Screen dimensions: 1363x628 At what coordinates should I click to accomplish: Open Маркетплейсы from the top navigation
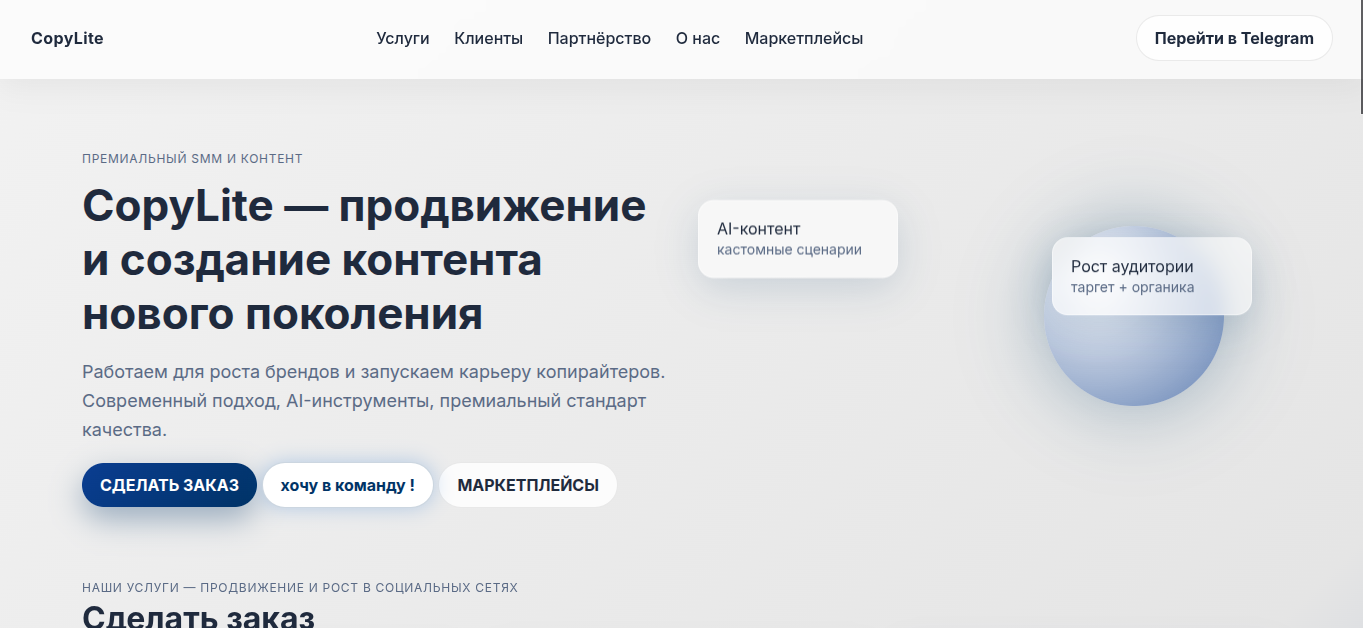pyautogui.click(x=803, y=38)
